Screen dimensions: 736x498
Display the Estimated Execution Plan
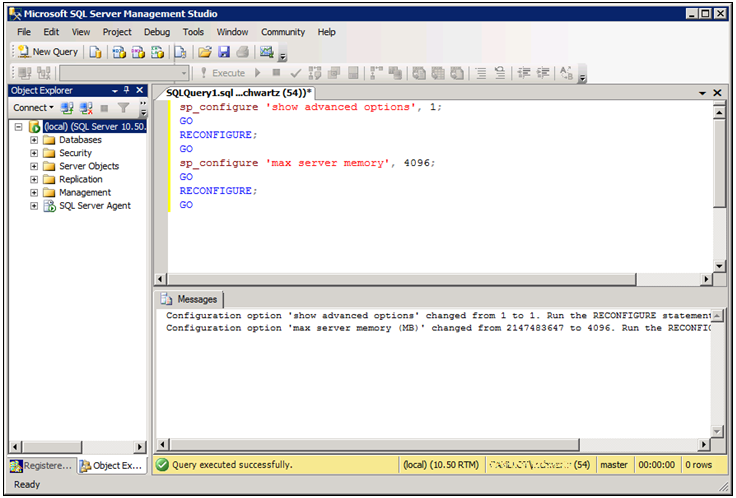(315, 73)
